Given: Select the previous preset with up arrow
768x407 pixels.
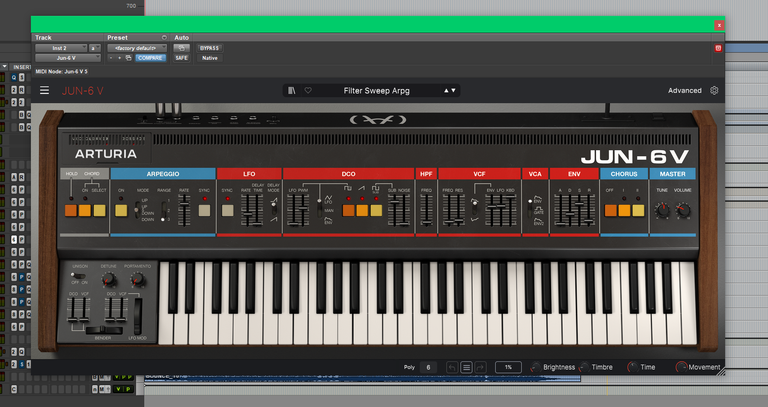Looking at the screenshot, I should (x=446, y=91).
